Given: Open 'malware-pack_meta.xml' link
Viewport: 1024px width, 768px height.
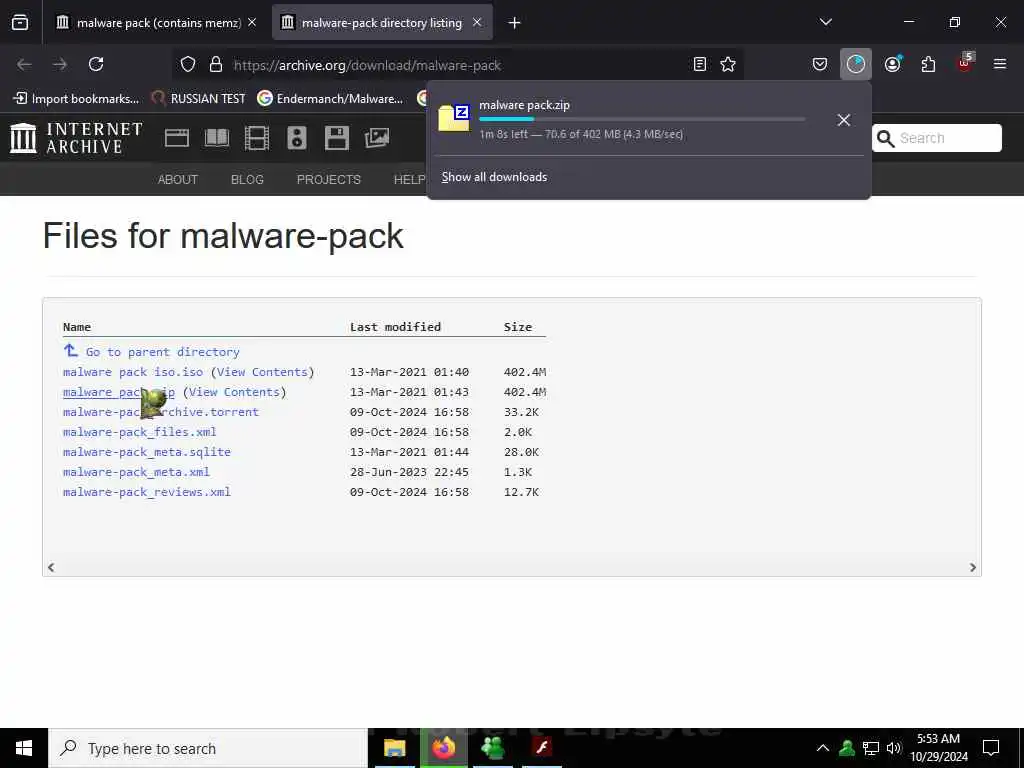Looking at the screenshot, I should [x=136, y=472].
